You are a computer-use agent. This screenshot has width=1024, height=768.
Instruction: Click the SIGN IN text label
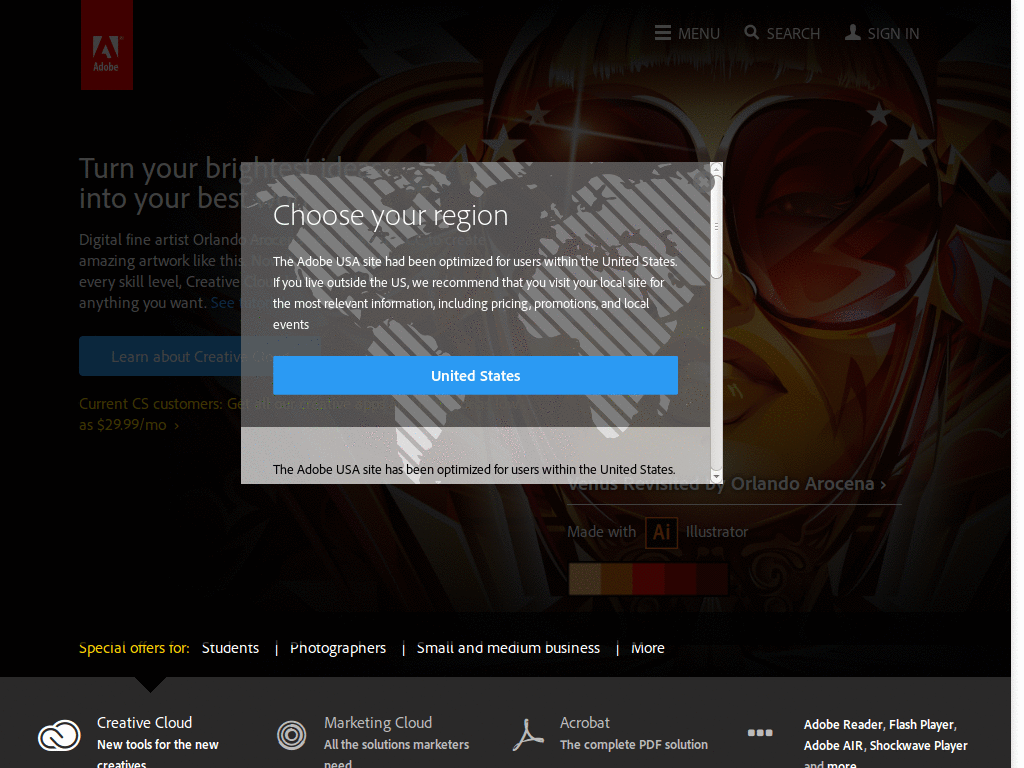pyautogui.click(x=893, y=33)
